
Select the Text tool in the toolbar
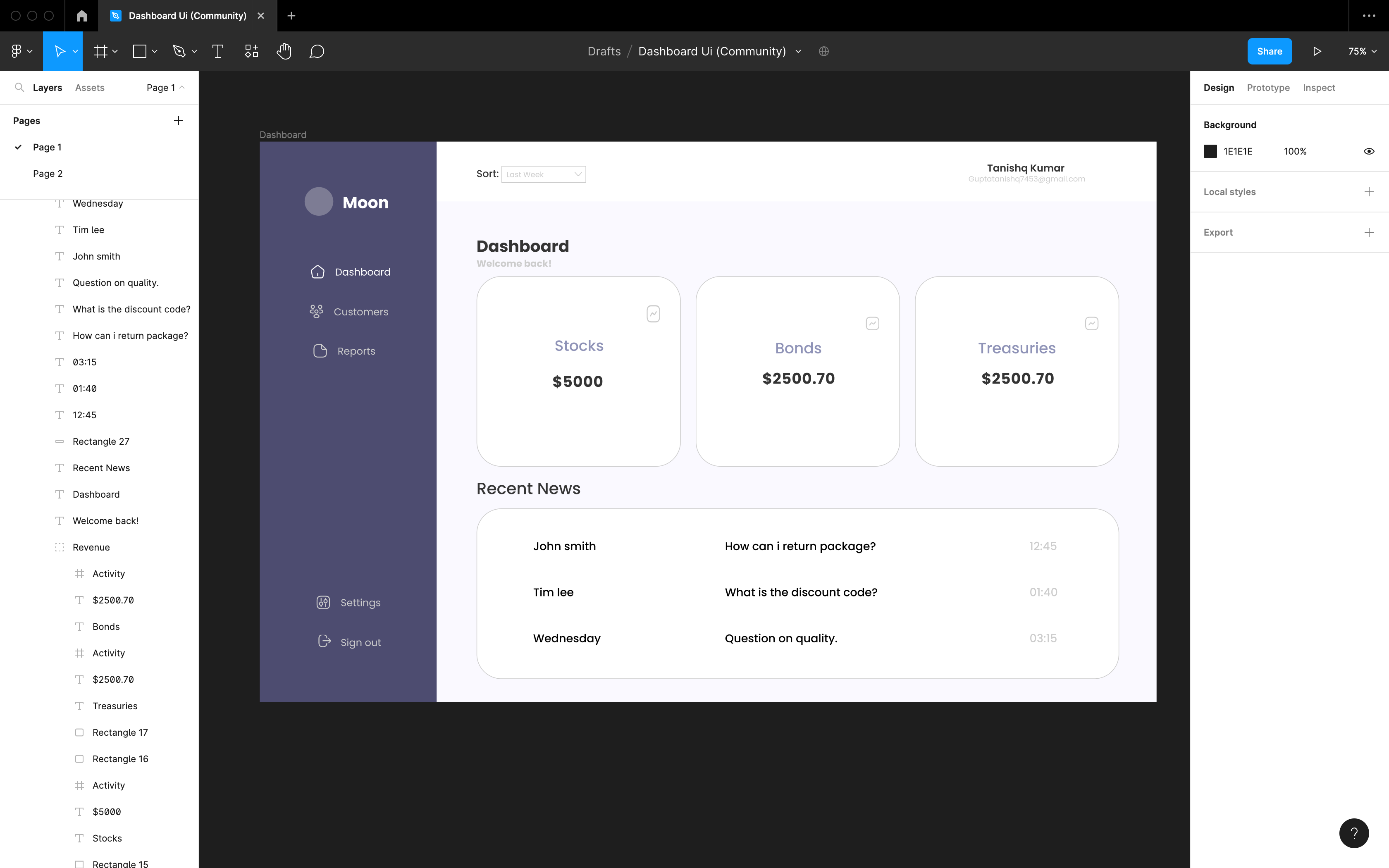point(217,51)
